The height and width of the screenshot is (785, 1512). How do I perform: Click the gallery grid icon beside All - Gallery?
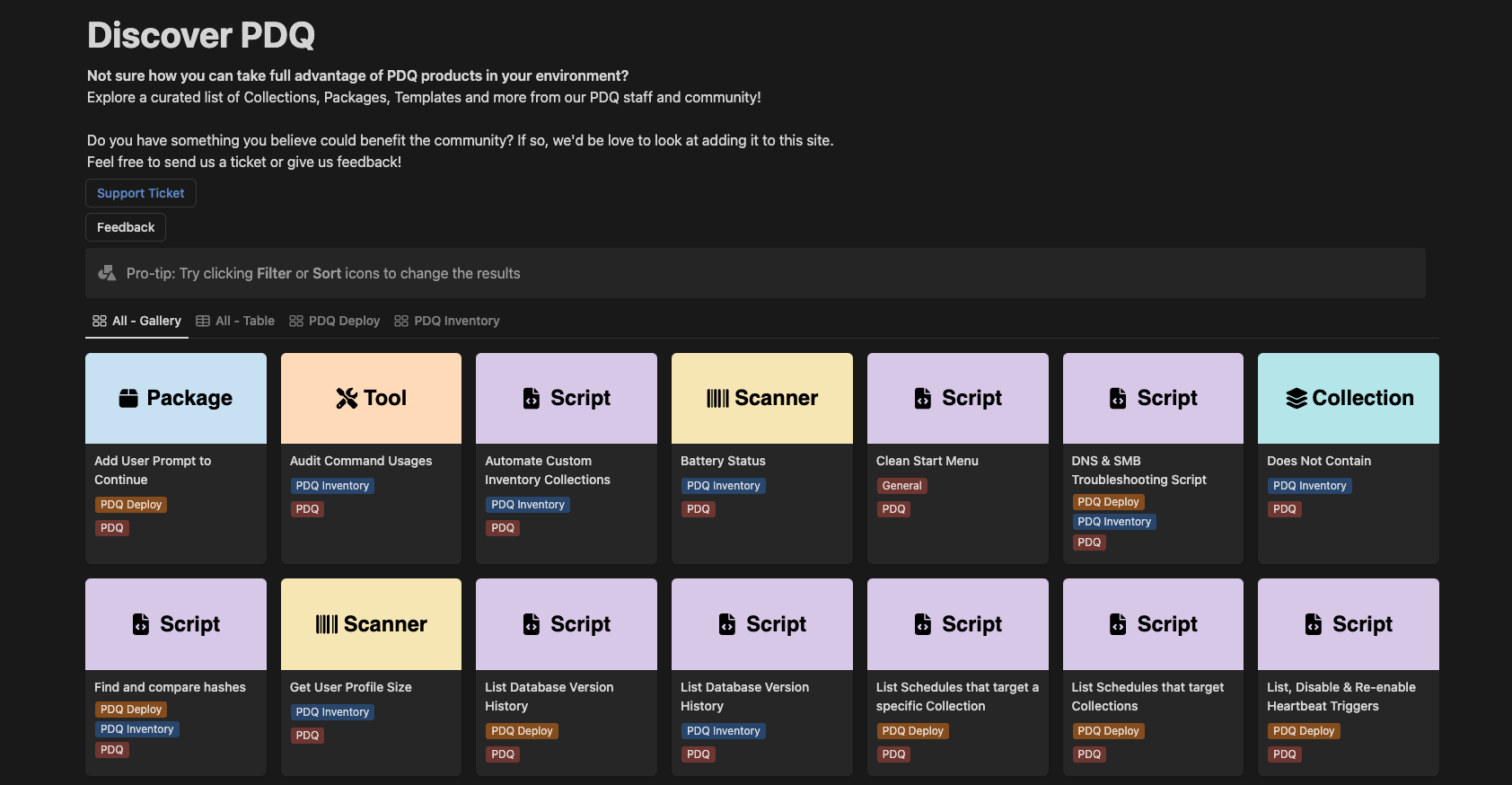point(100,321)
